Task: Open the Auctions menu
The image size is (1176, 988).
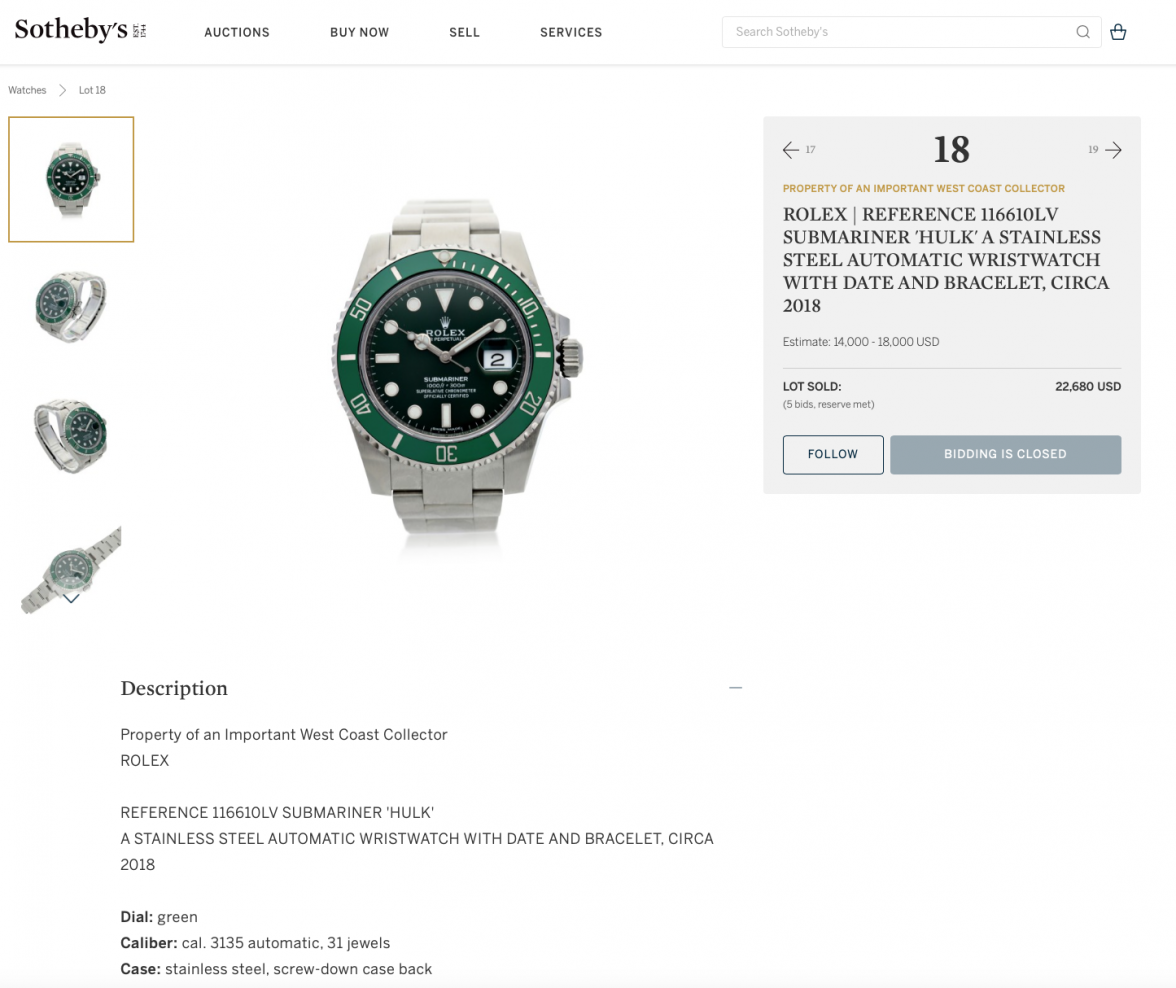Action: click(237, 32)
